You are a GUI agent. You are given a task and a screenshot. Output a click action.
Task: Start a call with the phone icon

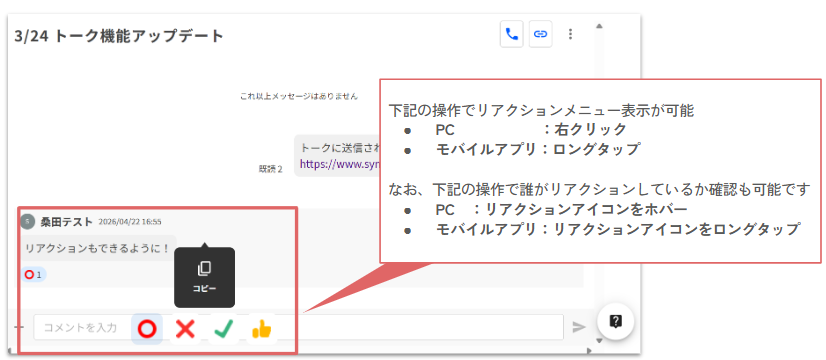511,34
